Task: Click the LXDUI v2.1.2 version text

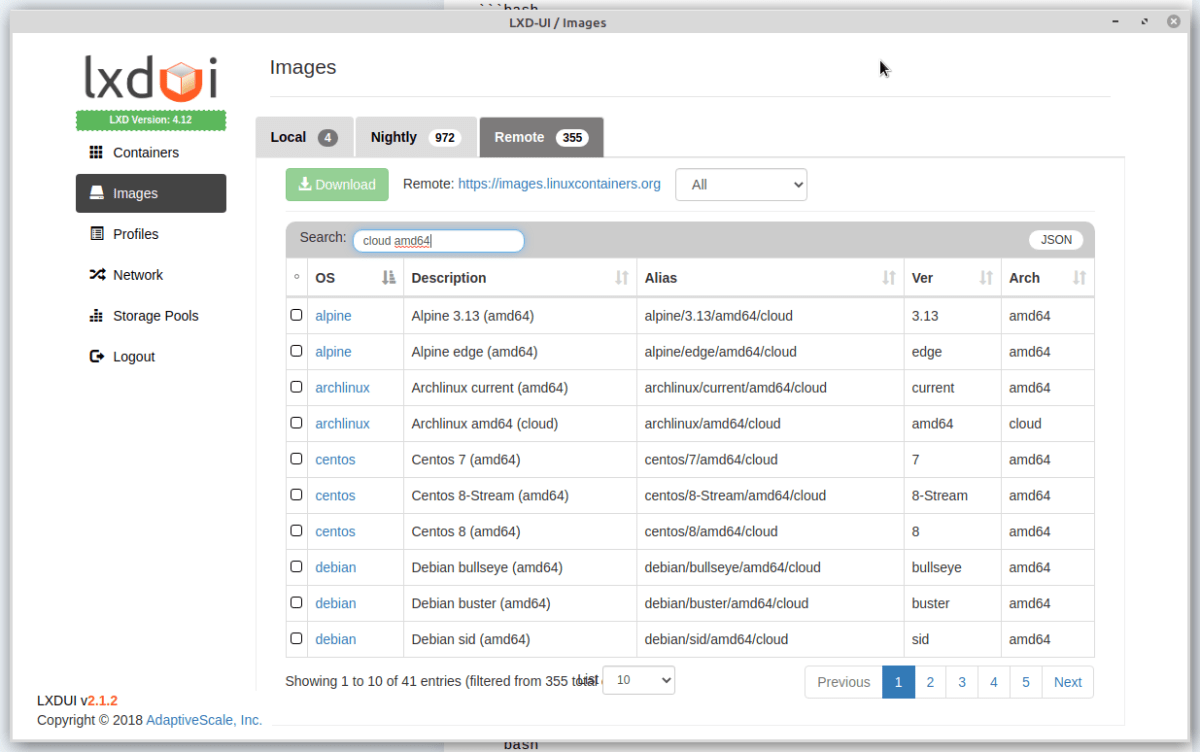Action: click(x=77, y=700)
